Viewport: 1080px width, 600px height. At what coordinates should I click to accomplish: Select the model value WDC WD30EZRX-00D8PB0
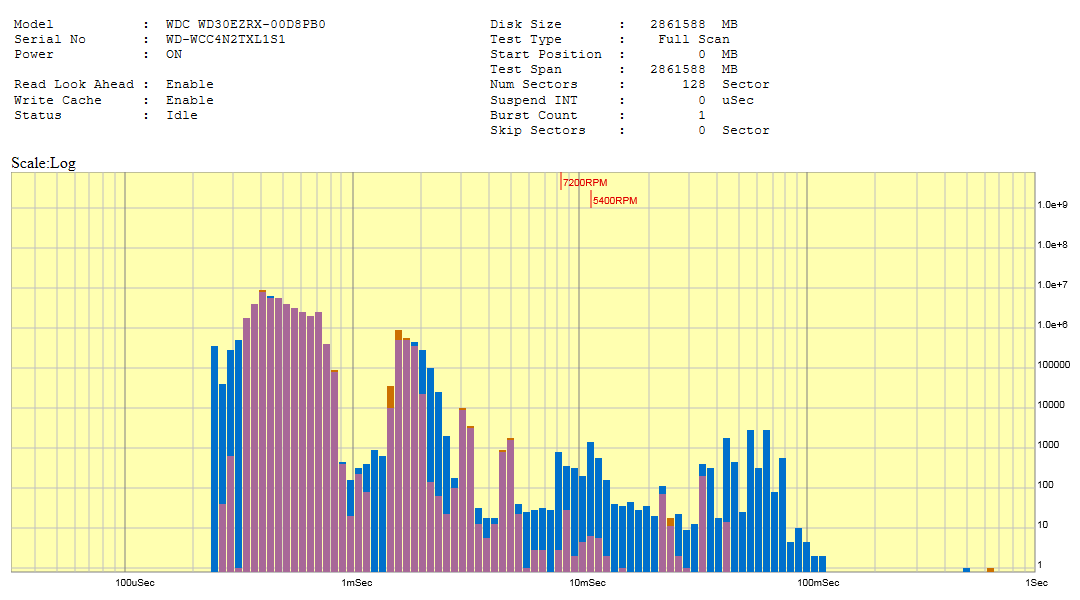(x=259, y=24)
